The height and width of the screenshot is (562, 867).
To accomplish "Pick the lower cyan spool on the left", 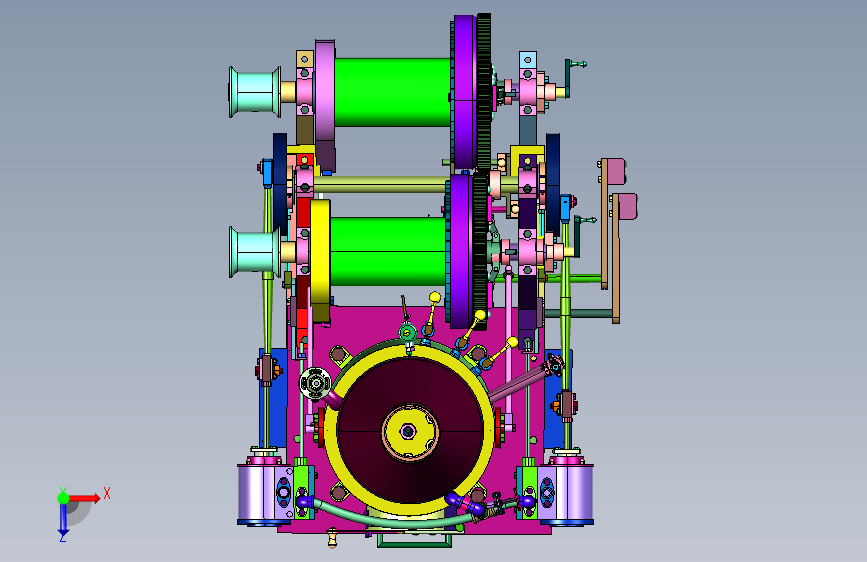I will click(x=255, y=252).
